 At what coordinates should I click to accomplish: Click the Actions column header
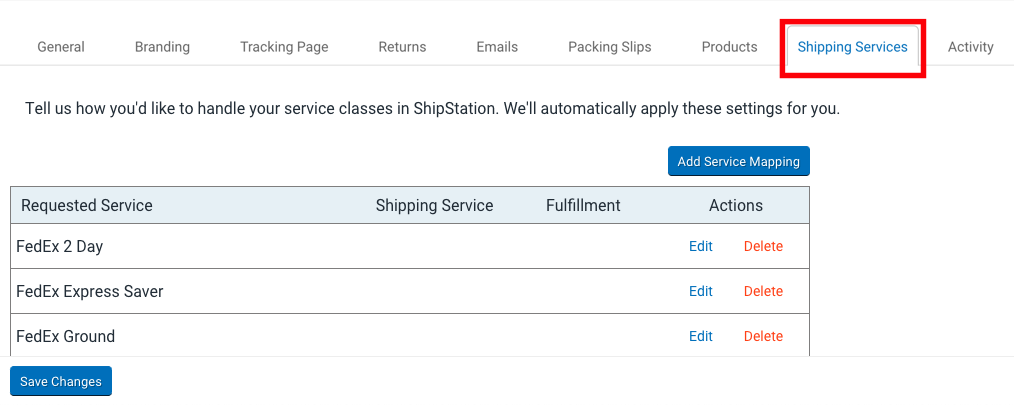point(736,206)
